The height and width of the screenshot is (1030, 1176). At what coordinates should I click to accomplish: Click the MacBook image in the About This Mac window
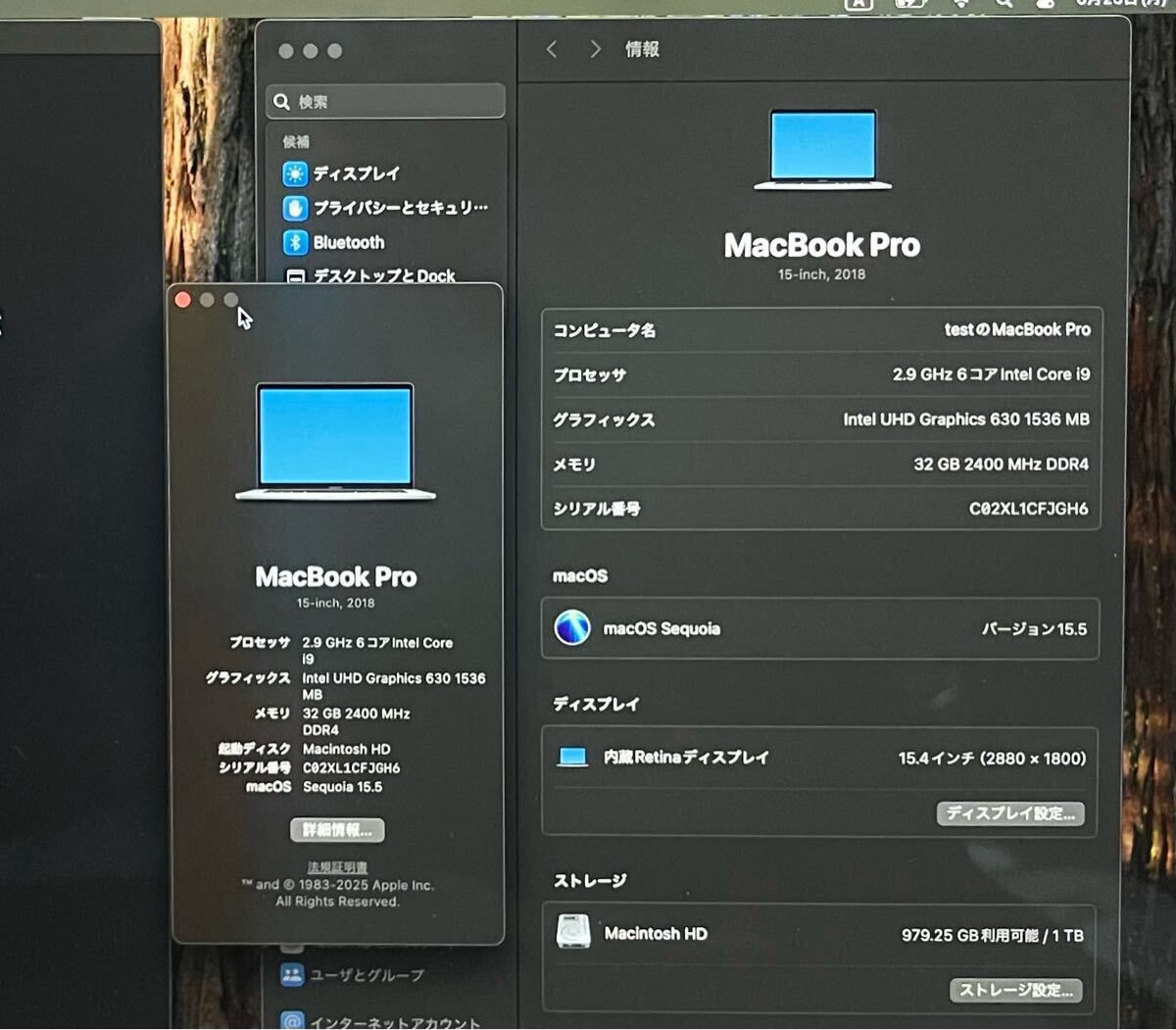(x=335, y=442)
